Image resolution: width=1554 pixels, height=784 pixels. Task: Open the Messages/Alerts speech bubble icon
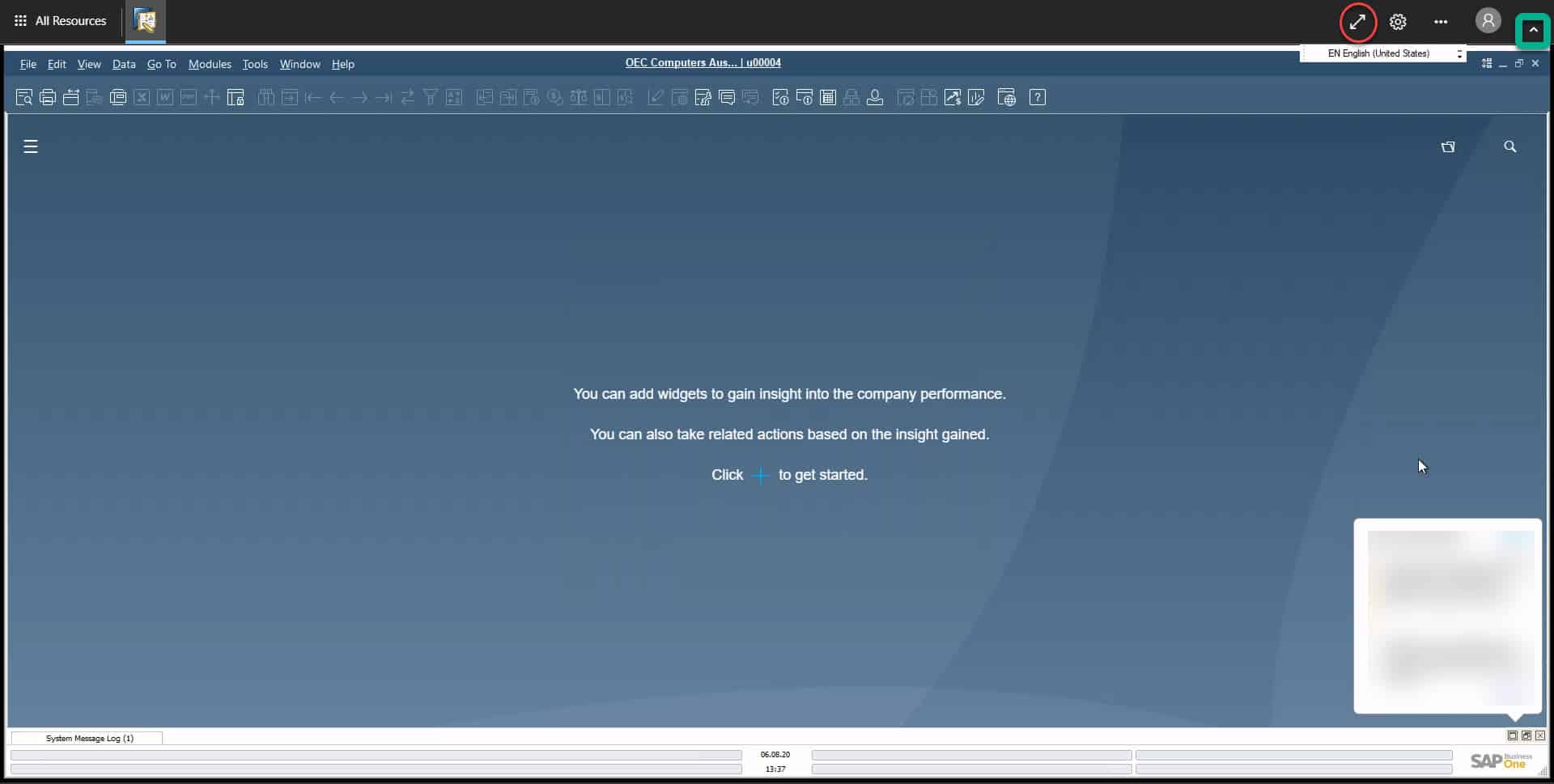click(x=727, y=98)
